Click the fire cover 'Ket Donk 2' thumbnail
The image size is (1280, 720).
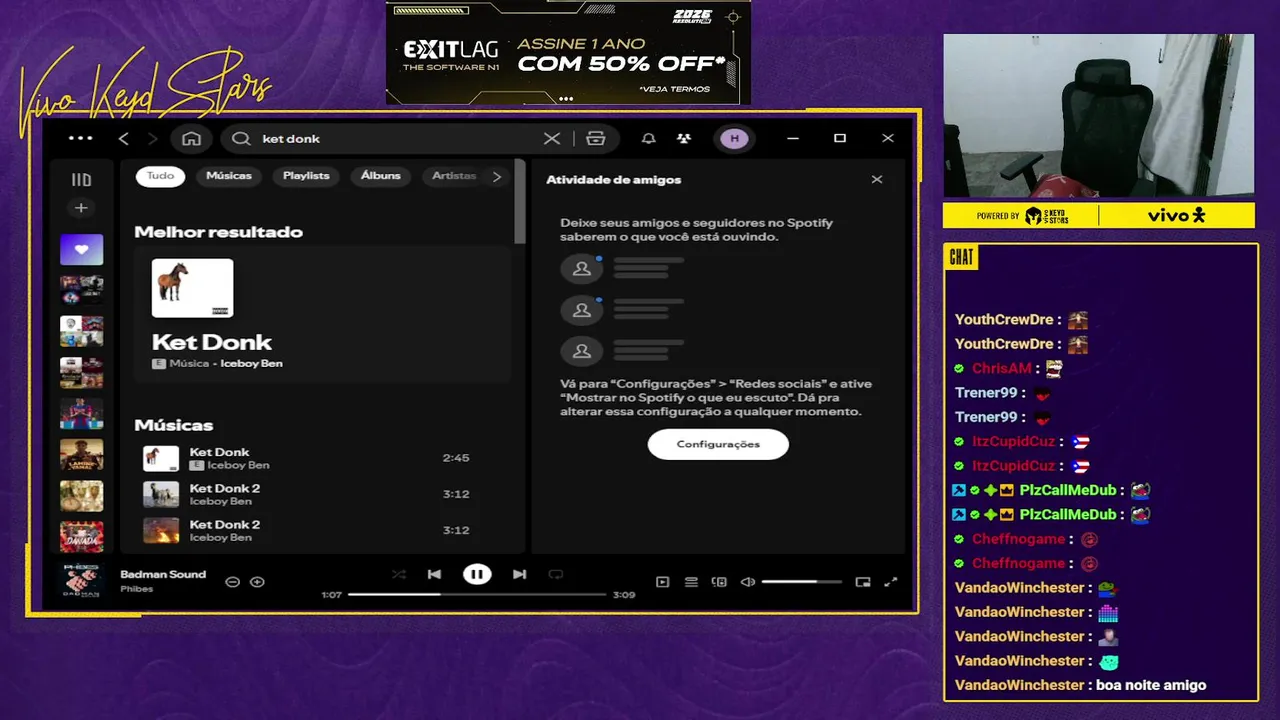(x=161, y=530)
